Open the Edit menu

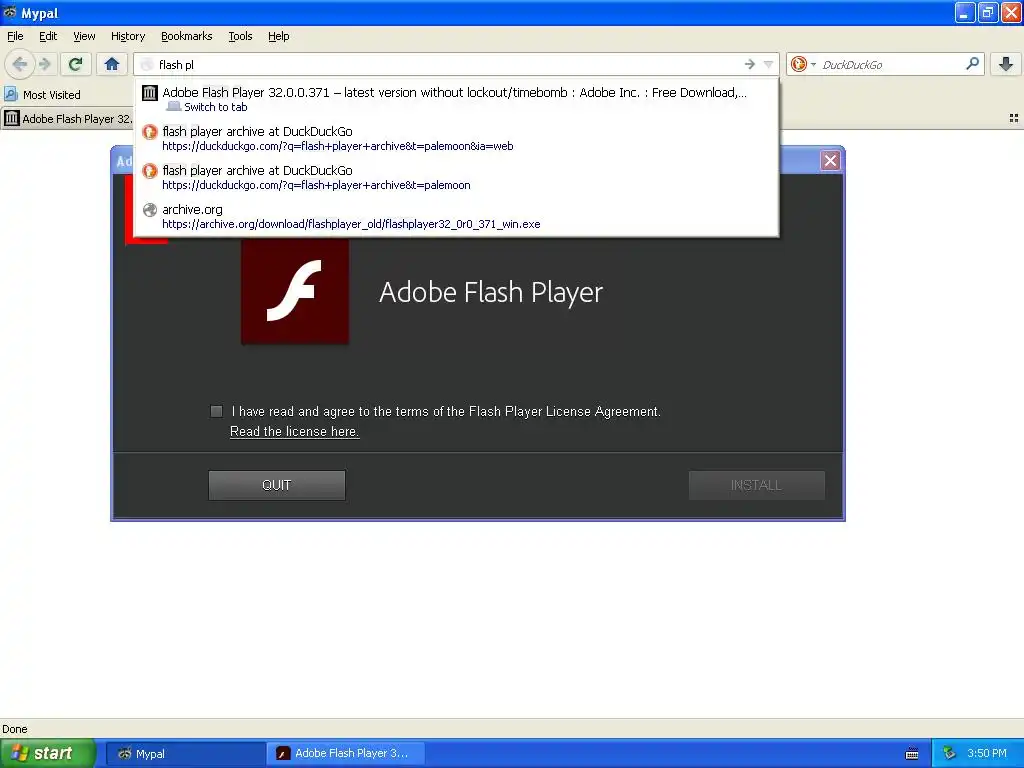pos(48,36)
